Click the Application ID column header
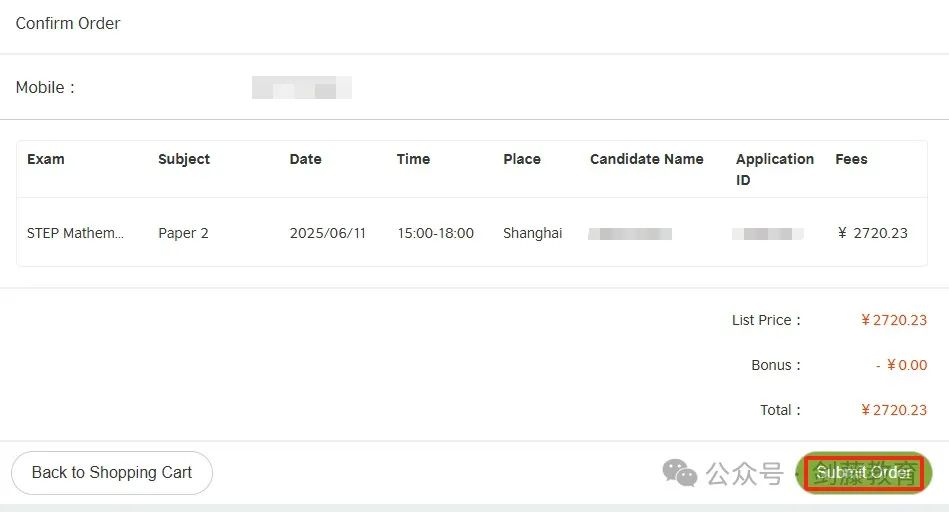The image size is (949, 512). [775, 169]
